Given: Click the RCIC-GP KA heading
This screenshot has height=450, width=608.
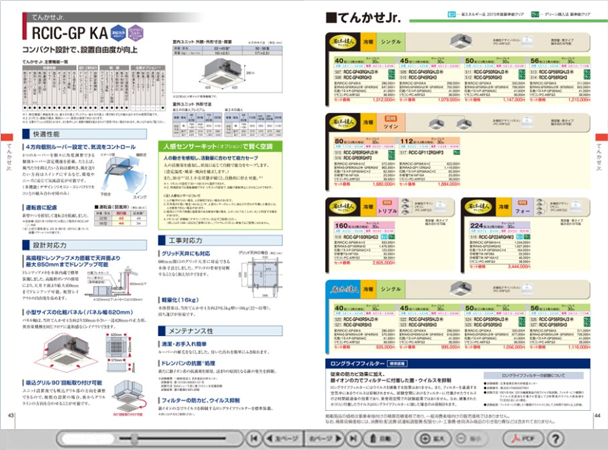Looking at the screenshot, I should point(69,33).
